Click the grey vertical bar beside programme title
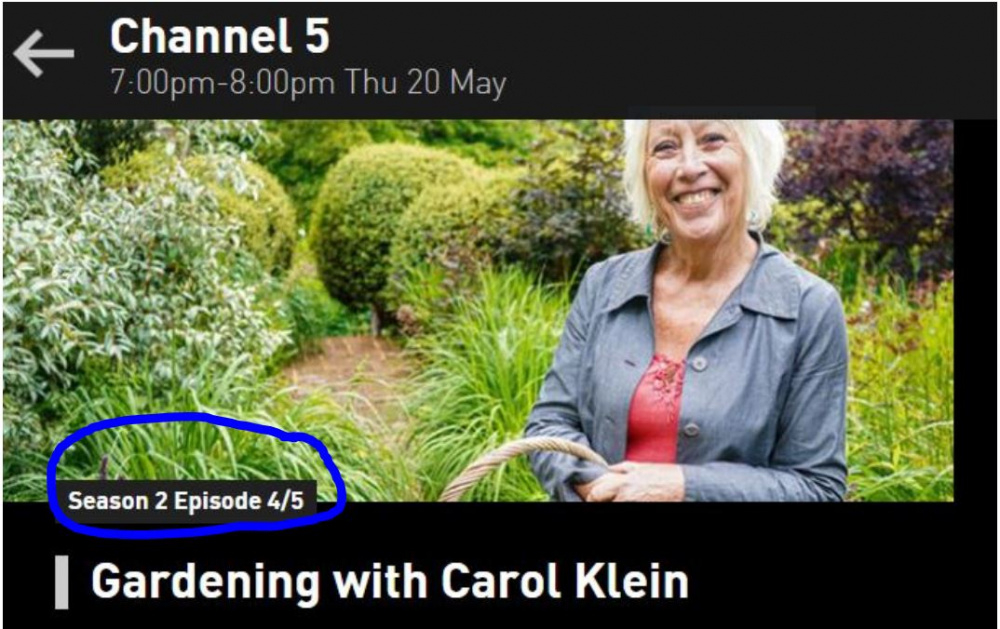 tap(61, 582)
